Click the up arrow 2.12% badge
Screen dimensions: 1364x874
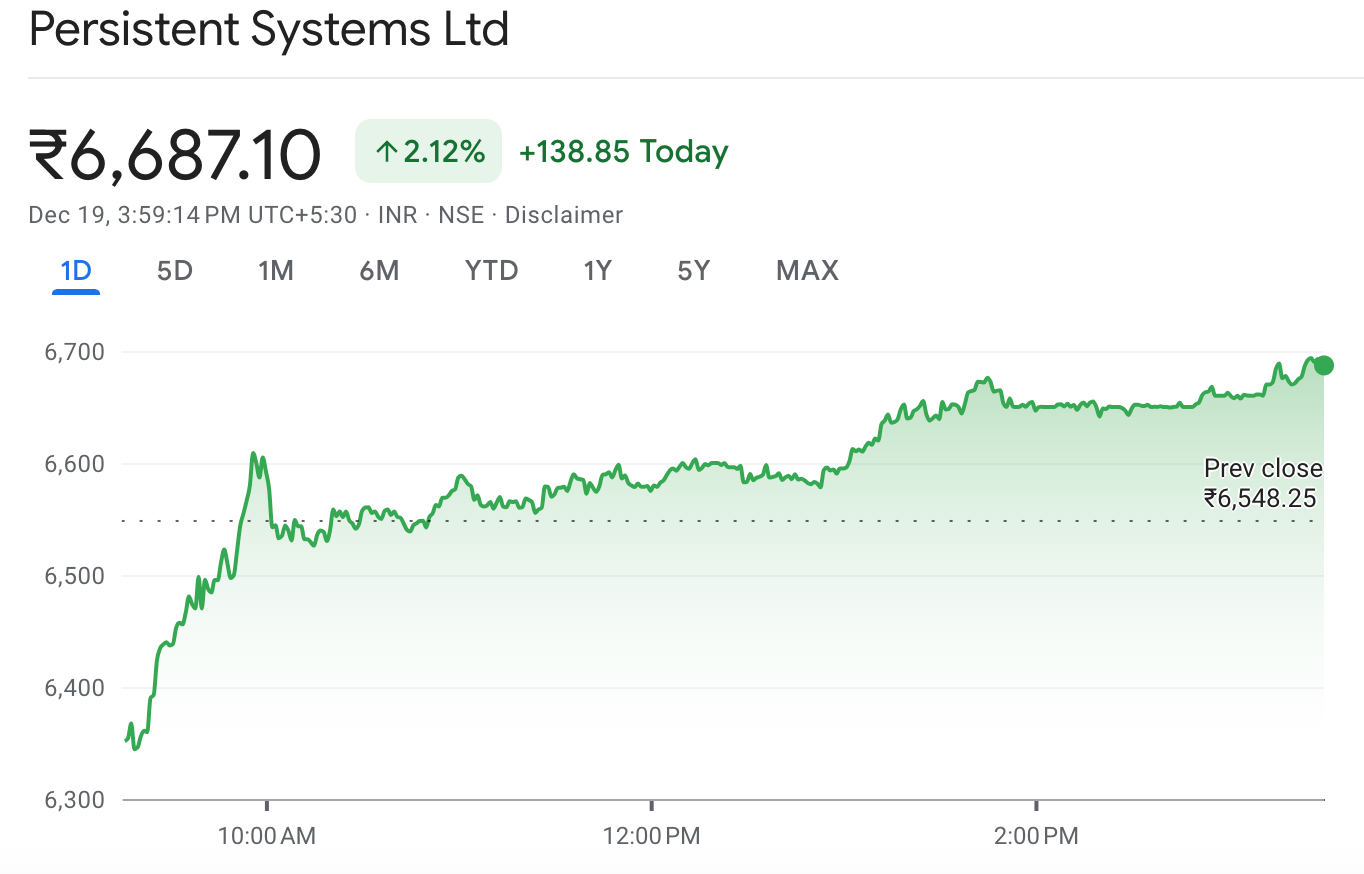point(429,152)
